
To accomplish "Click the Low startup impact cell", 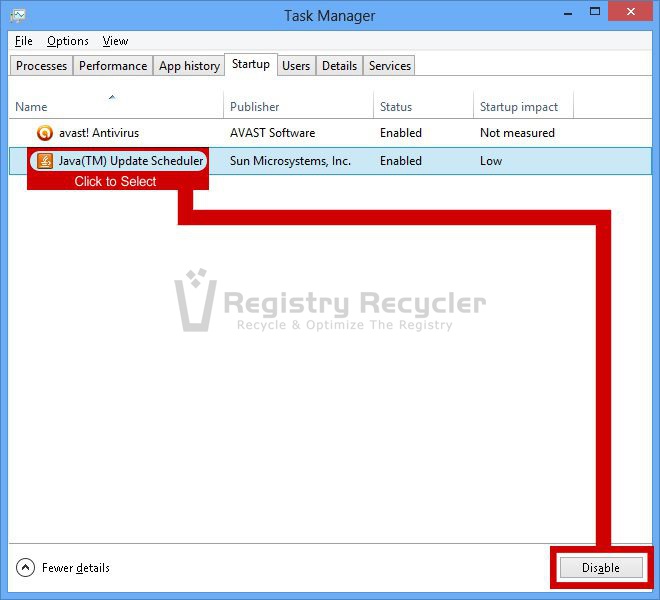I will click(491, 161).
